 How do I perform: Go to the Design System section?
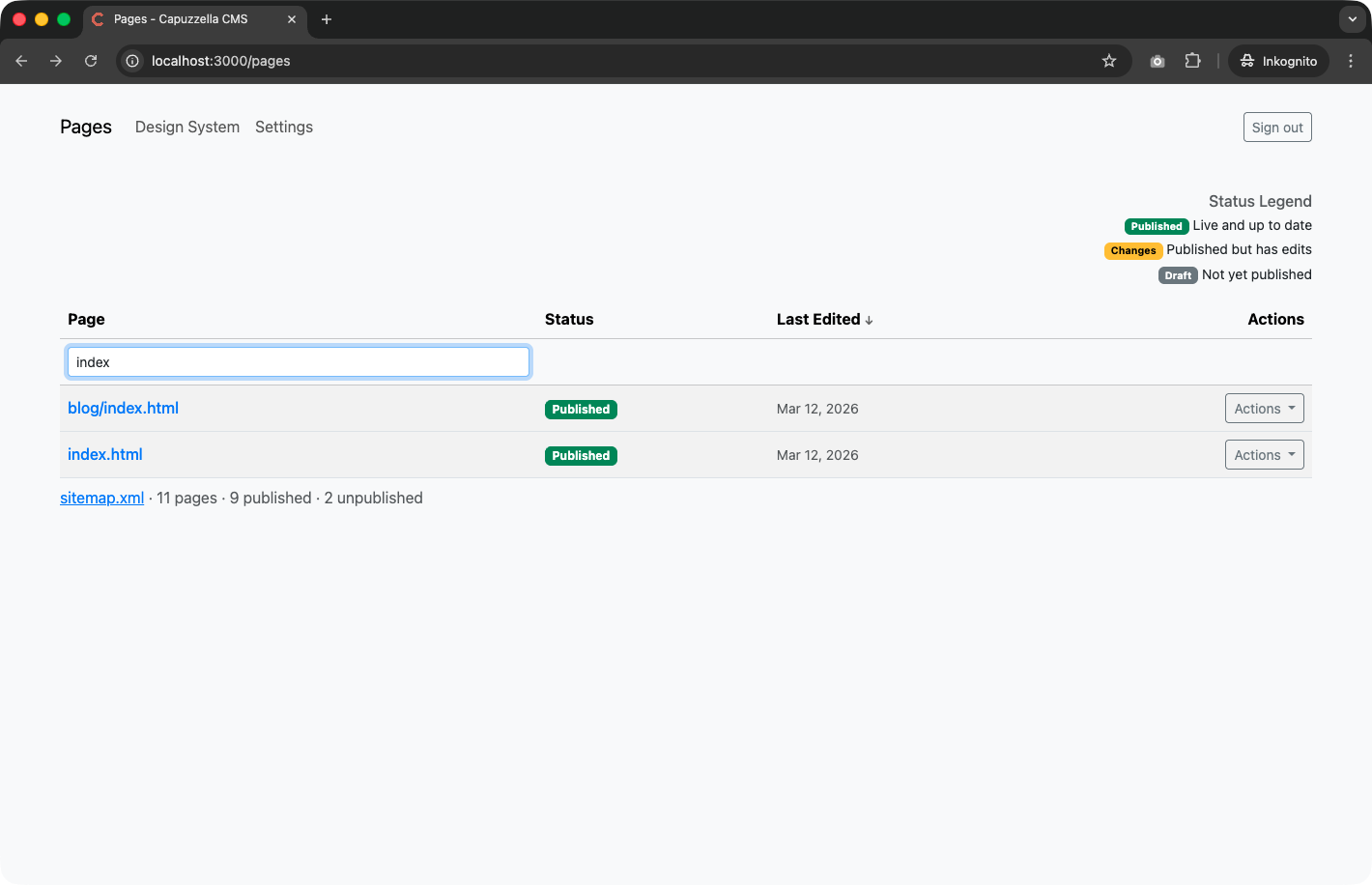(x=187, y=128)
